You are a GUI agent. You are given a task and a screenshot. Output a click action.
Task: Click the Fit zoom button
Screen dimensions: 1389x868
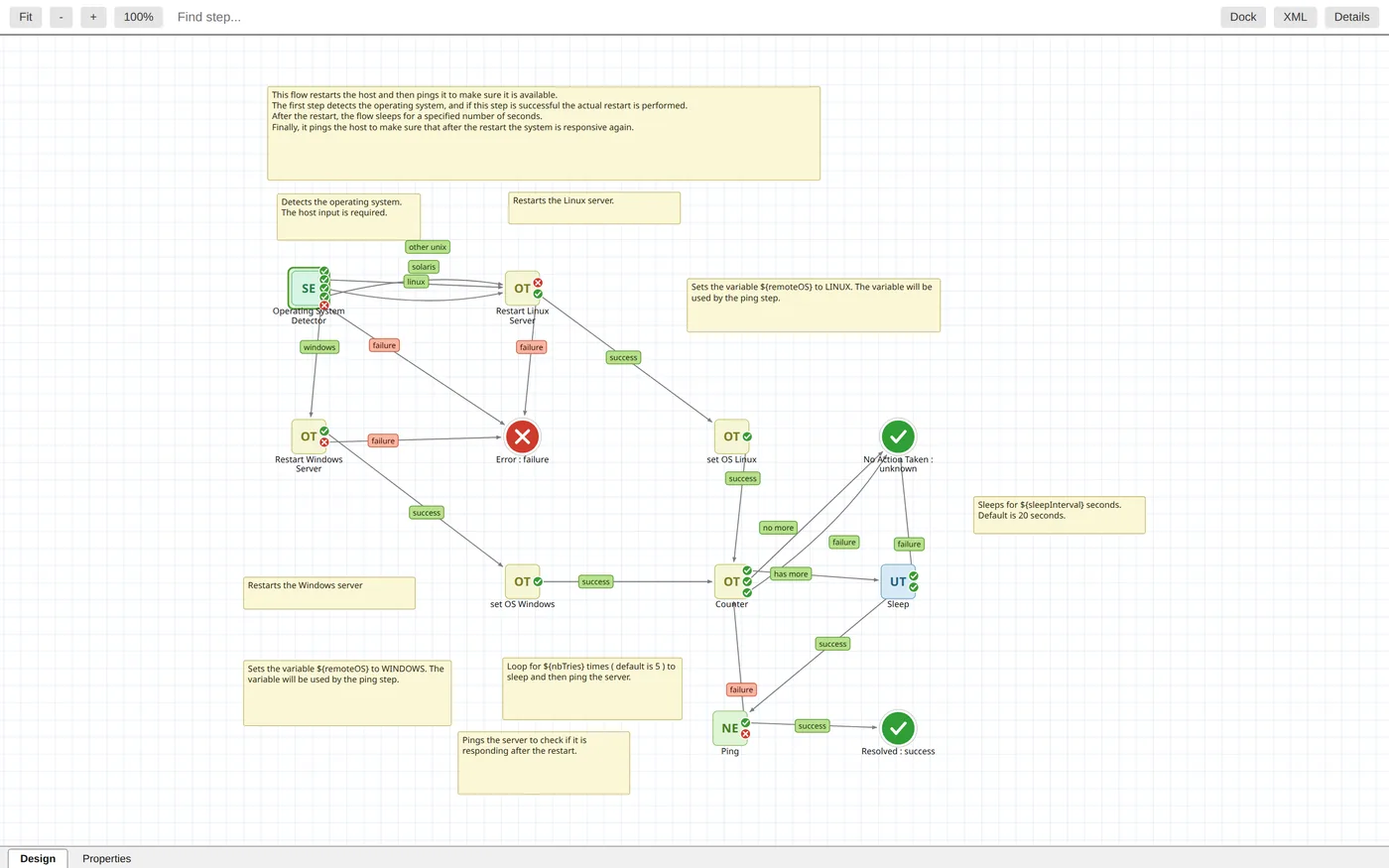[x=26, y=17]
